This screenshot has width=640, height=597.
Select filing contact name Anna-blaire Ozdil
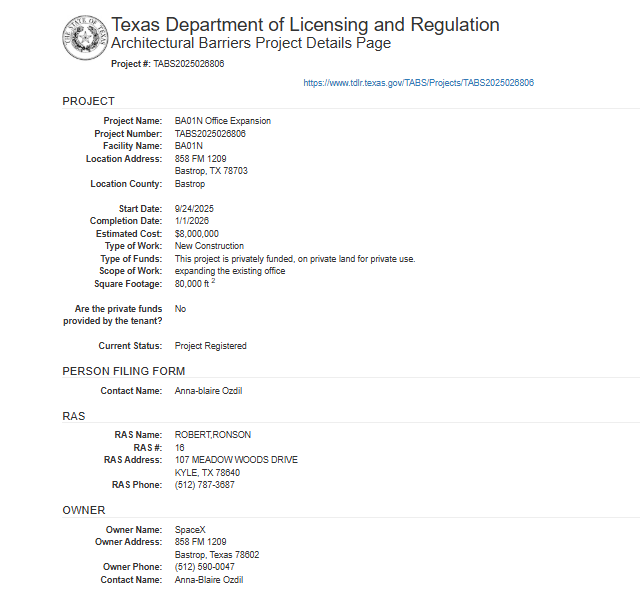pyautogui.click(x=209, y=391)
